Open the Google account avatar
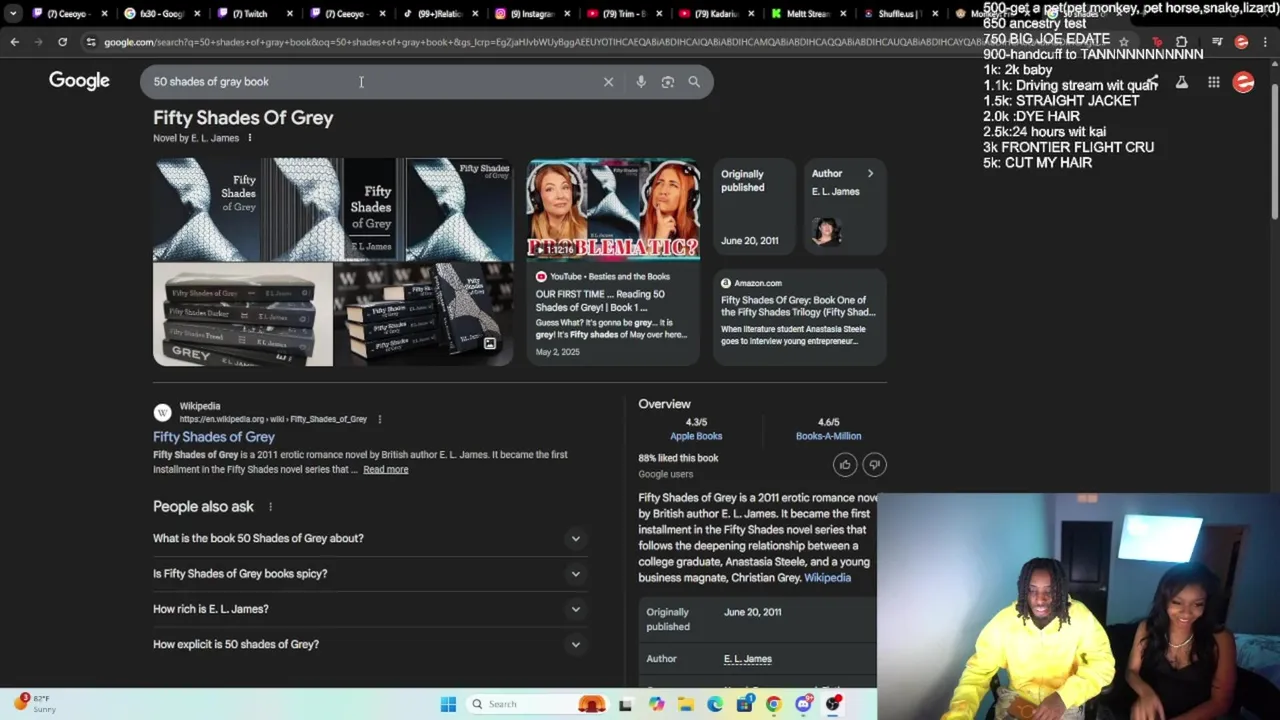This screenshot has height=720, width=1280. [x=1244, y=82]
